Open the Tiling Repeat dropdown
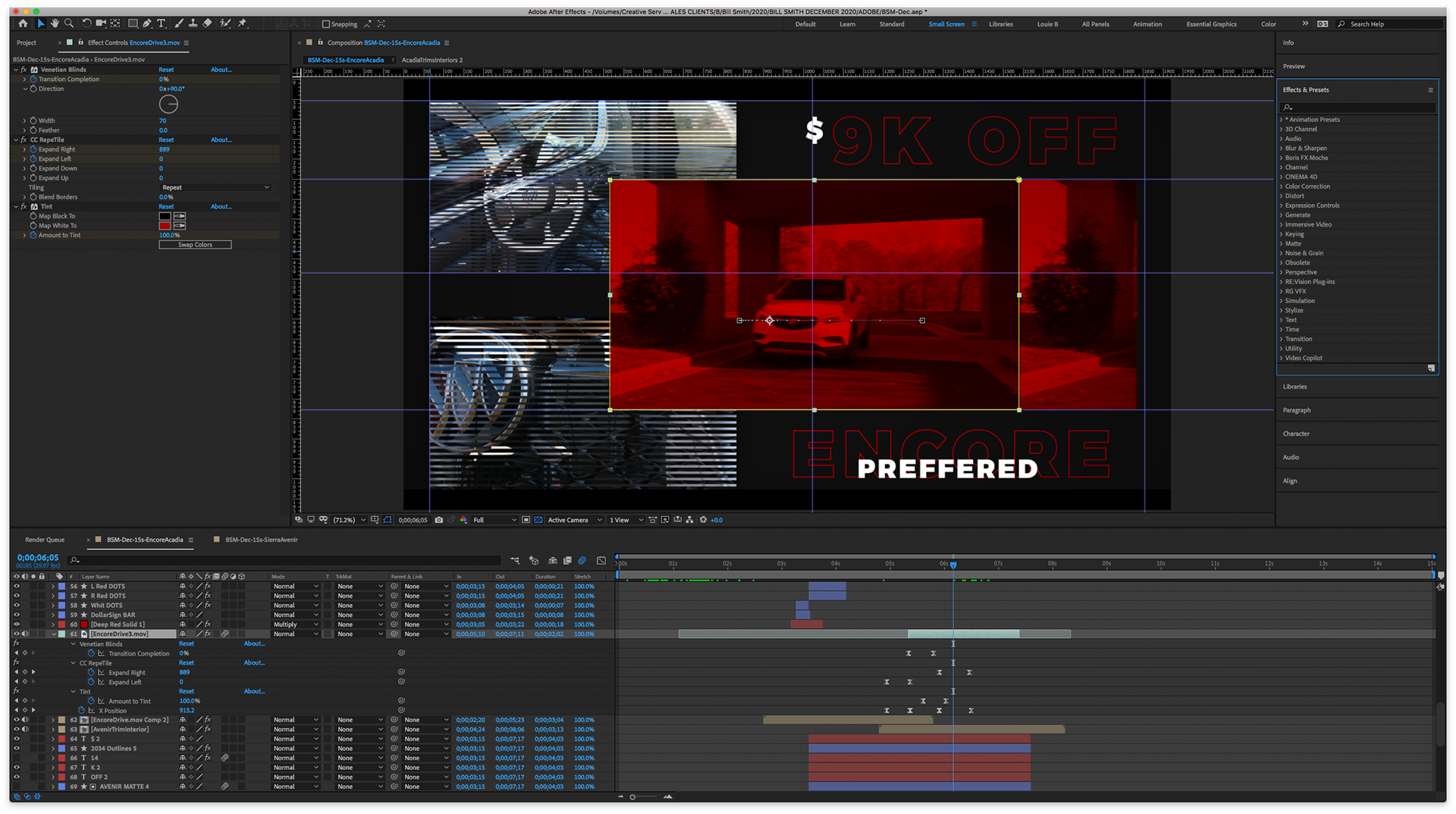 (215, 187)
